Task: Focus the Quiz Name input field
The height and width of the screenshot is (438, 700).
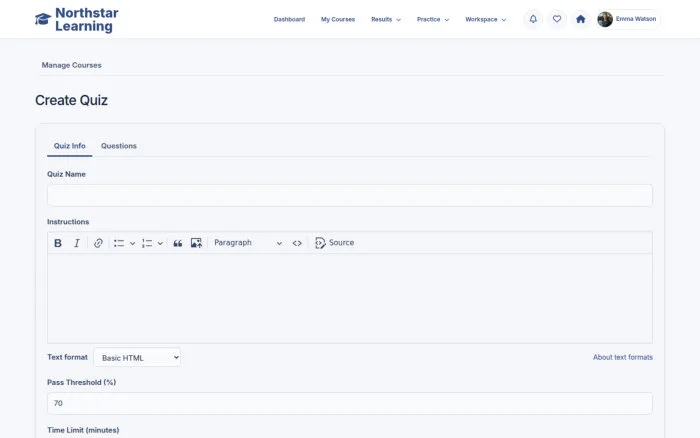Action: pos(350,195)
